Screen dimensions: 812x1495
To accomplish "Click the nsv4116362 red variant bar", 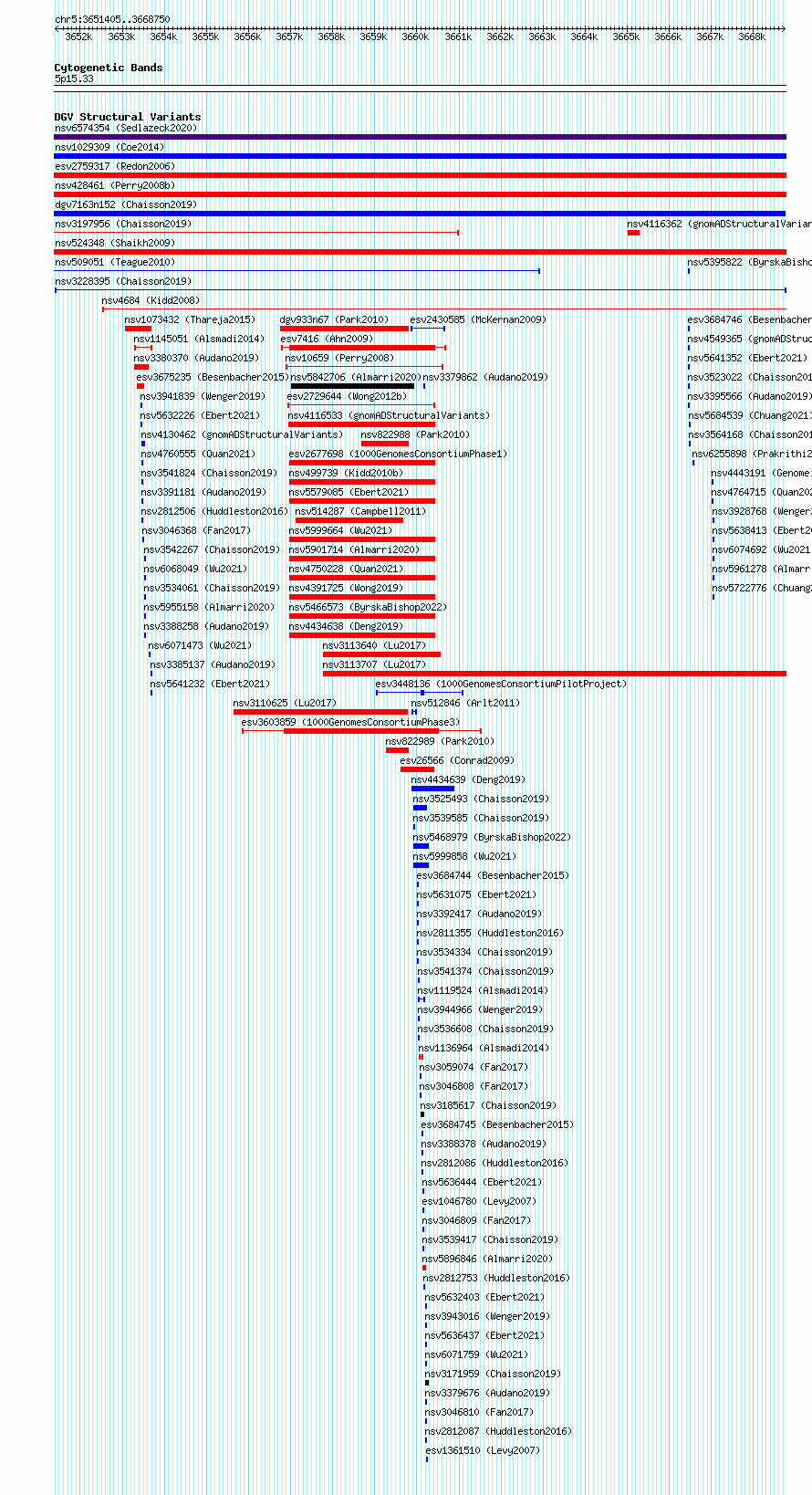I will tap(633, 233).
